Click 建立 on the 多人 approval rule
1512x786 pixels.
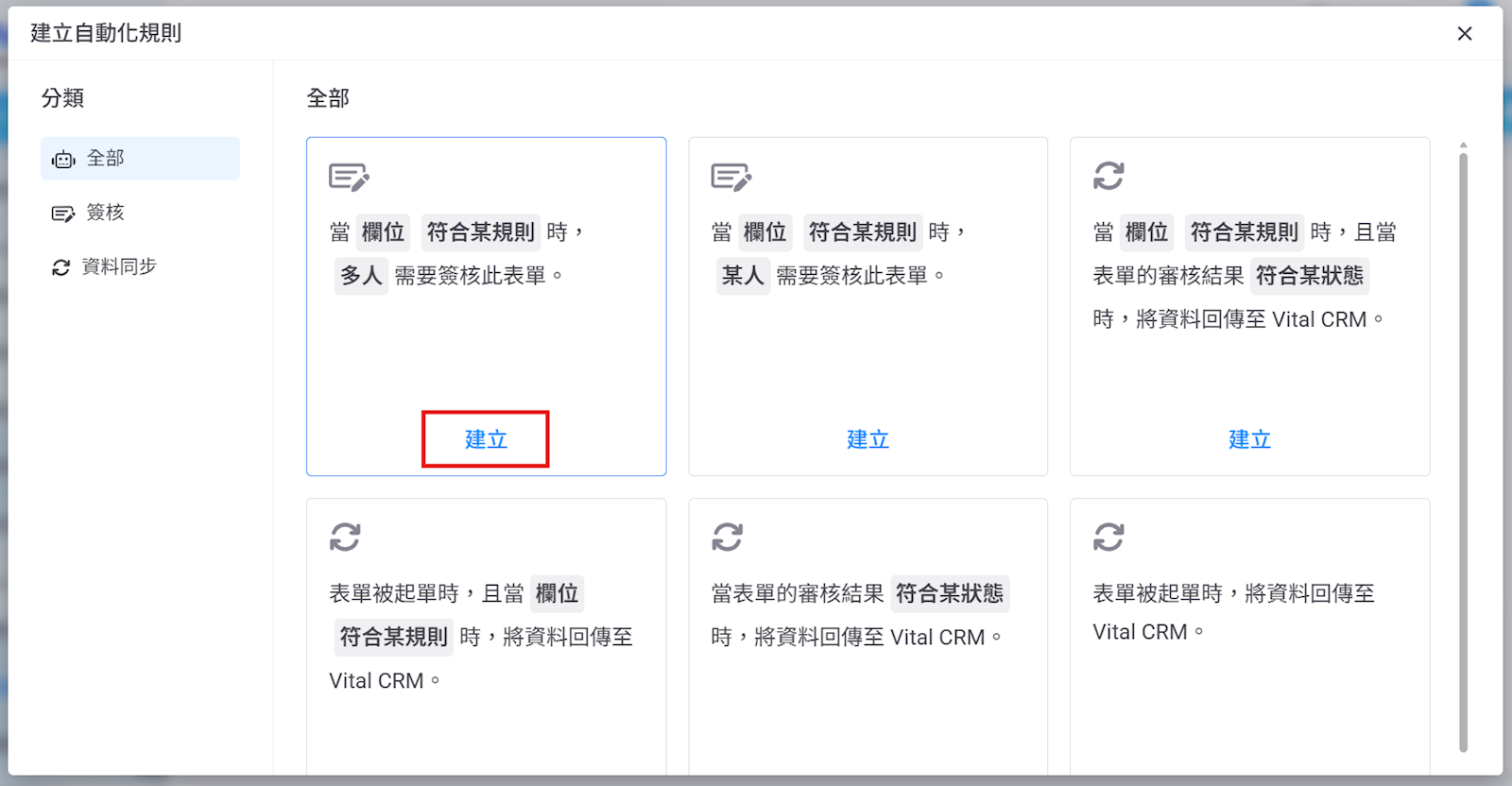point(486,439)
